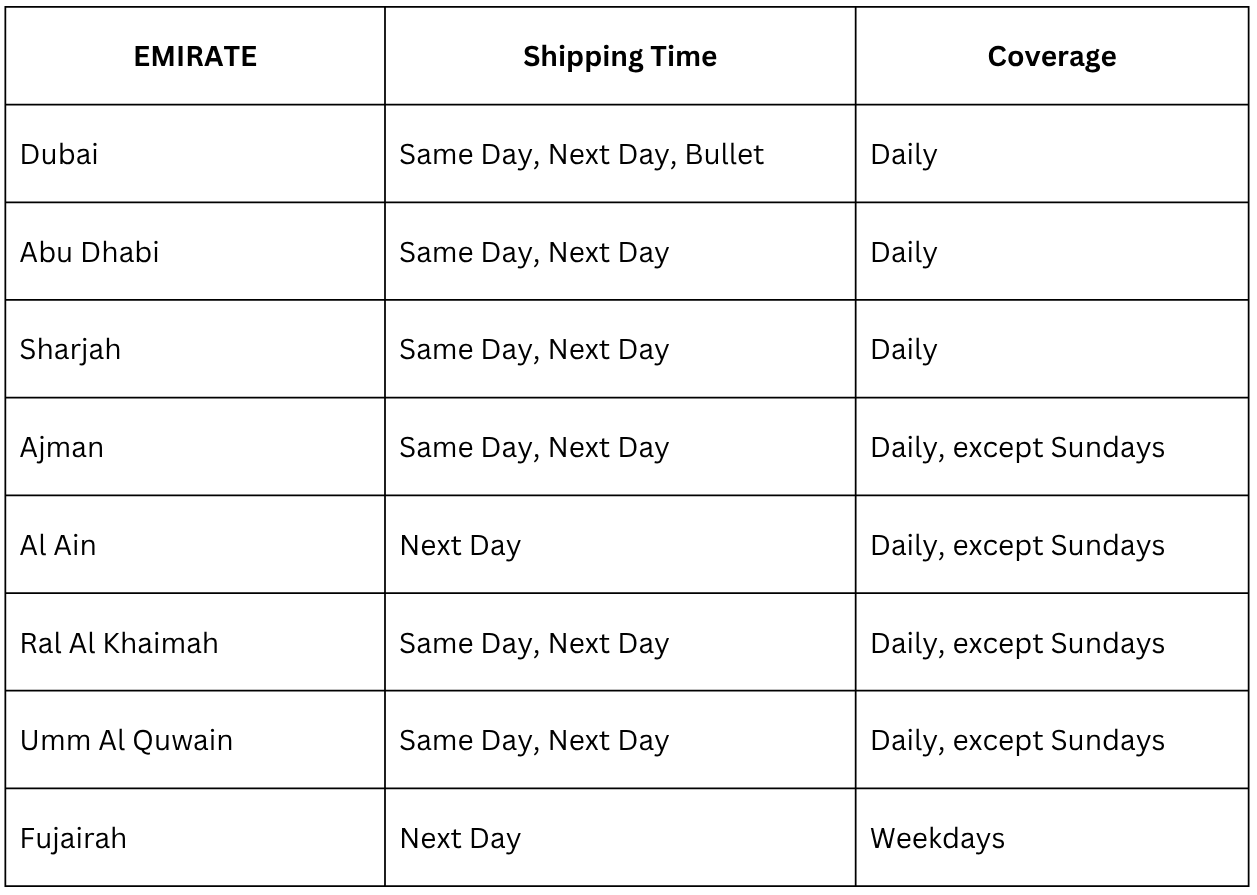The height and width of the screenshot is (895, 1257).
Task: Click the Shipping Time column header
Action: click(x=619, y=57)
